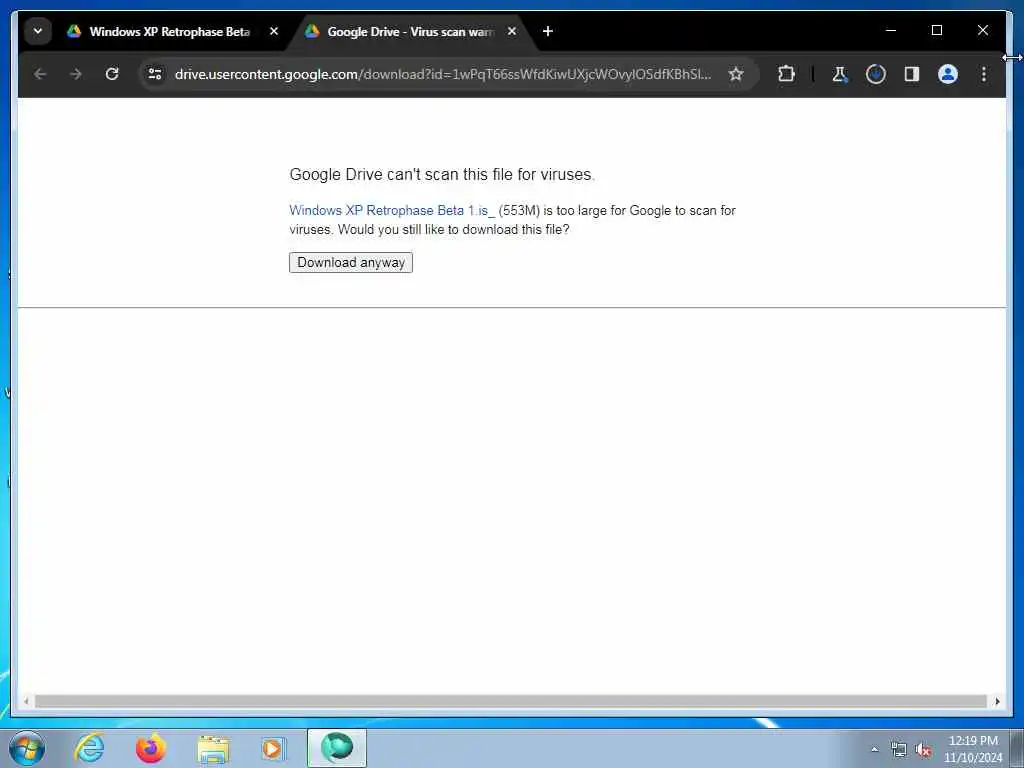Open the Windows XP Retrophase Beta 1.is_ link
Screen dimensions: 1024x768
(x=392, y=210)
